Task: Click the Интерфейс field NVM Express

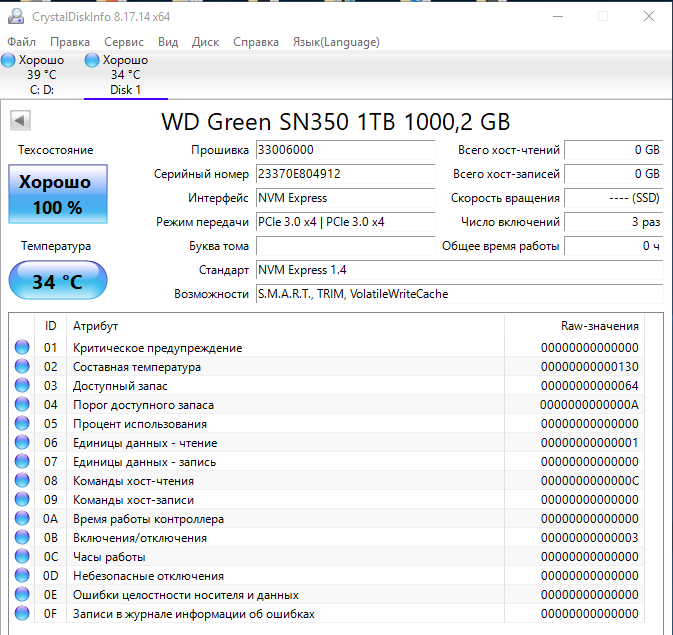Action: (346, 198)
